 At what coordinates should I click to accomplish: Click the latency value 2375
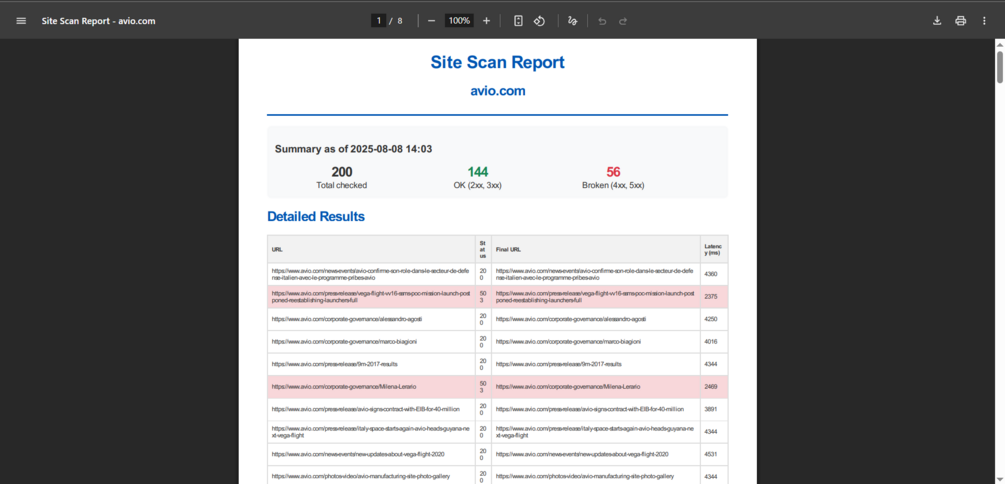pos(711,297)
